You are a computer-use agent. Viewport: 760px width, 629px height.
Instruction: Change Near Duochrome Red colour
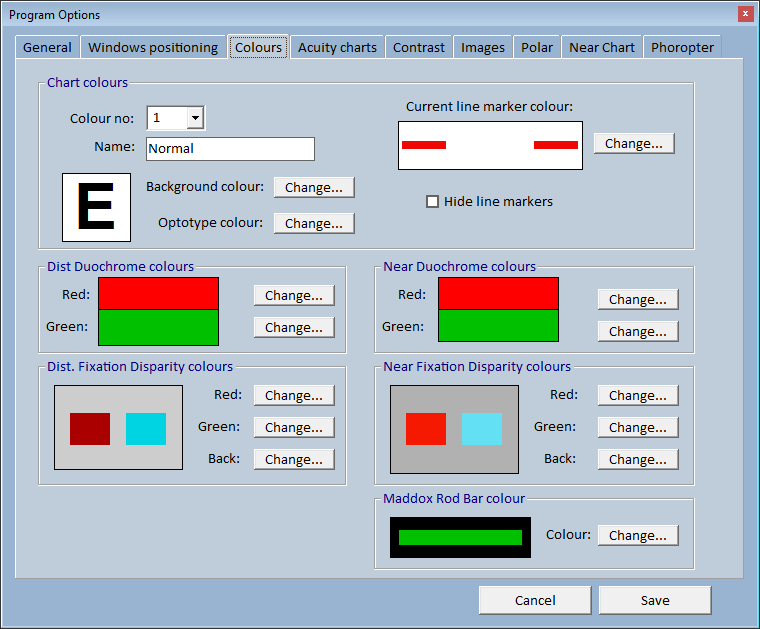(638, 299)
